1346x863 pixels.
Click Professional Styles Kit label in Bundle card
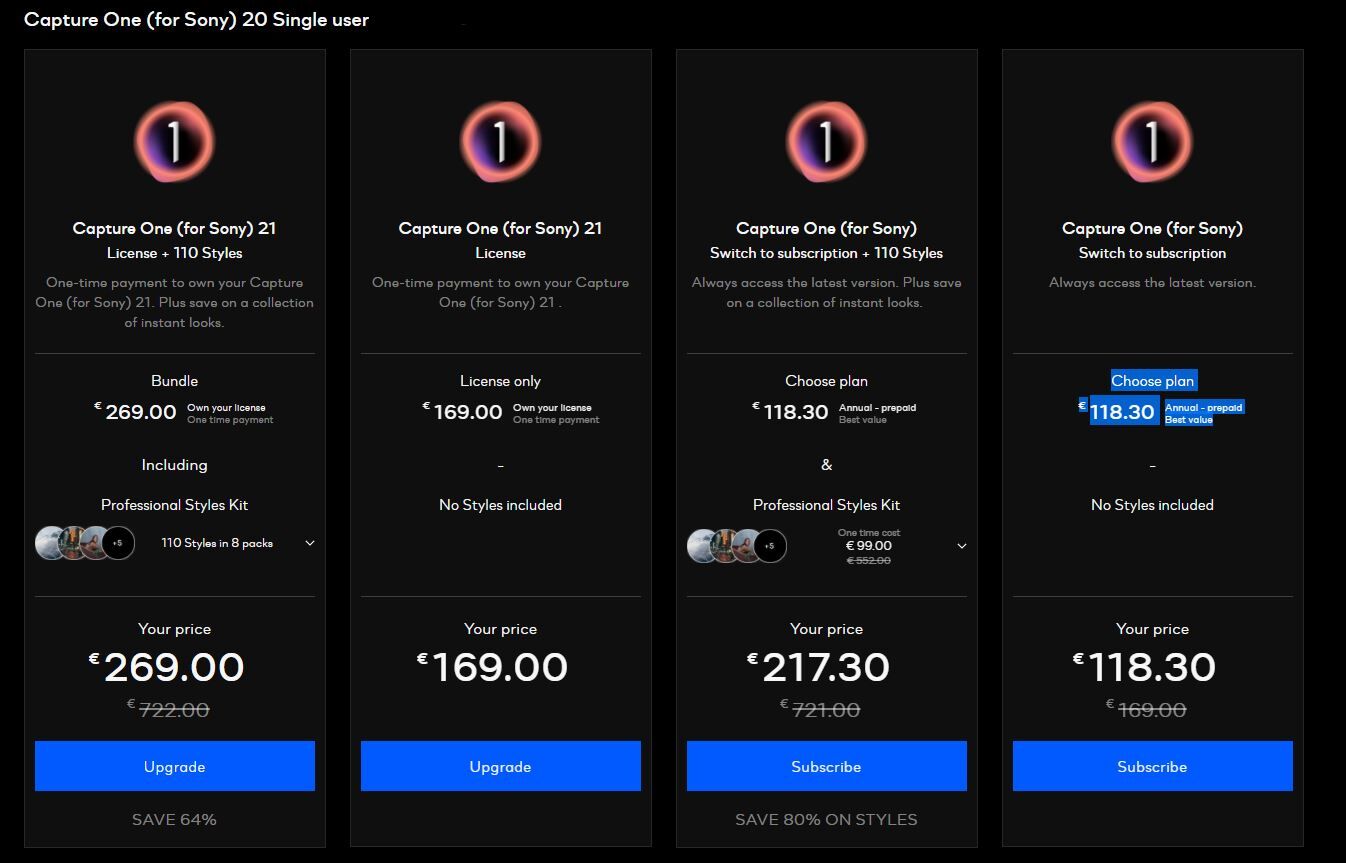[x=175, y=505]
